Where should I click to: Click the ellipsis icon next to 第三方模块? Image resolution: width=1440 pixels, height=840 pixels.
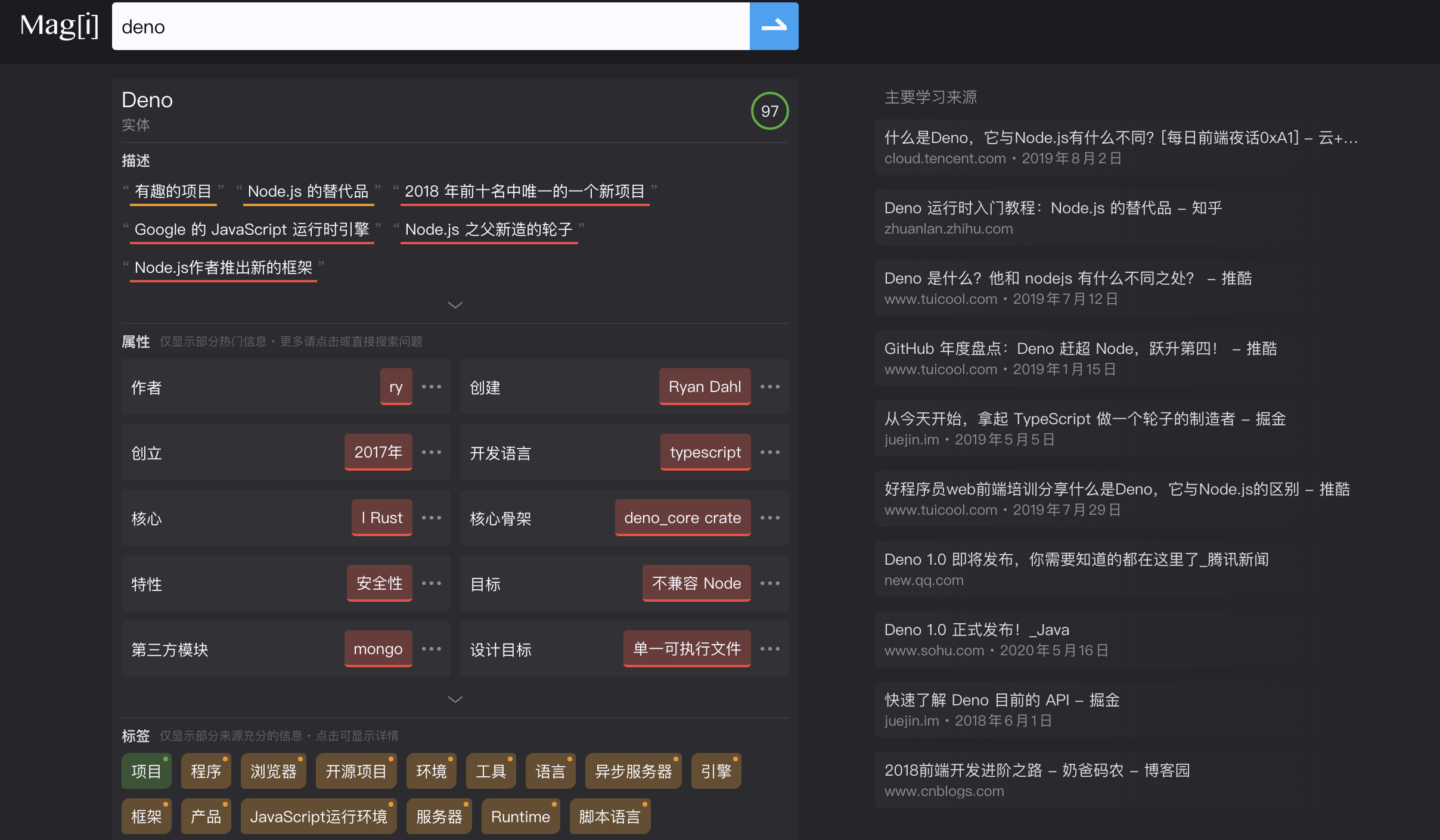pyautogui.click(x=431, y=649)
